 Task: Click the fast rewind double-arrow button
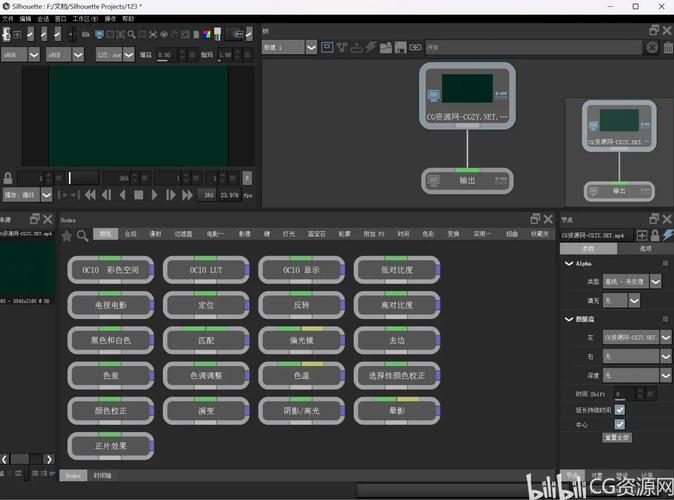[90, 195]
